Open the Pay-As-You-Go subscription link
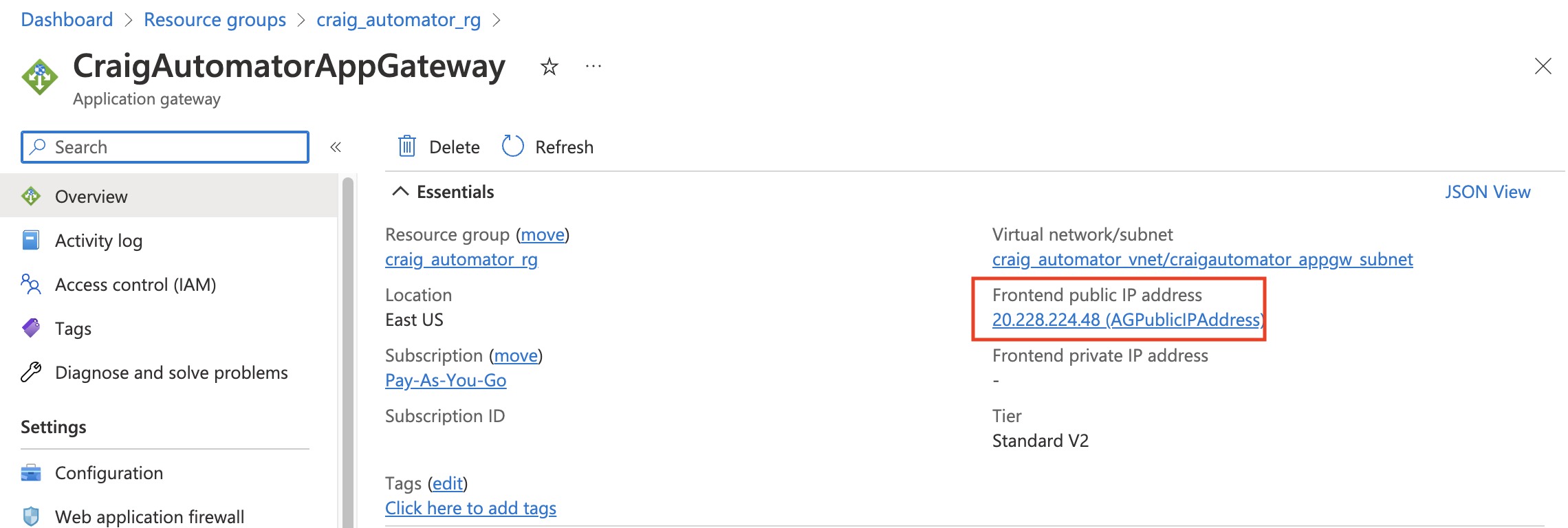The image size is (1568, 528). [x=446, y=380]
